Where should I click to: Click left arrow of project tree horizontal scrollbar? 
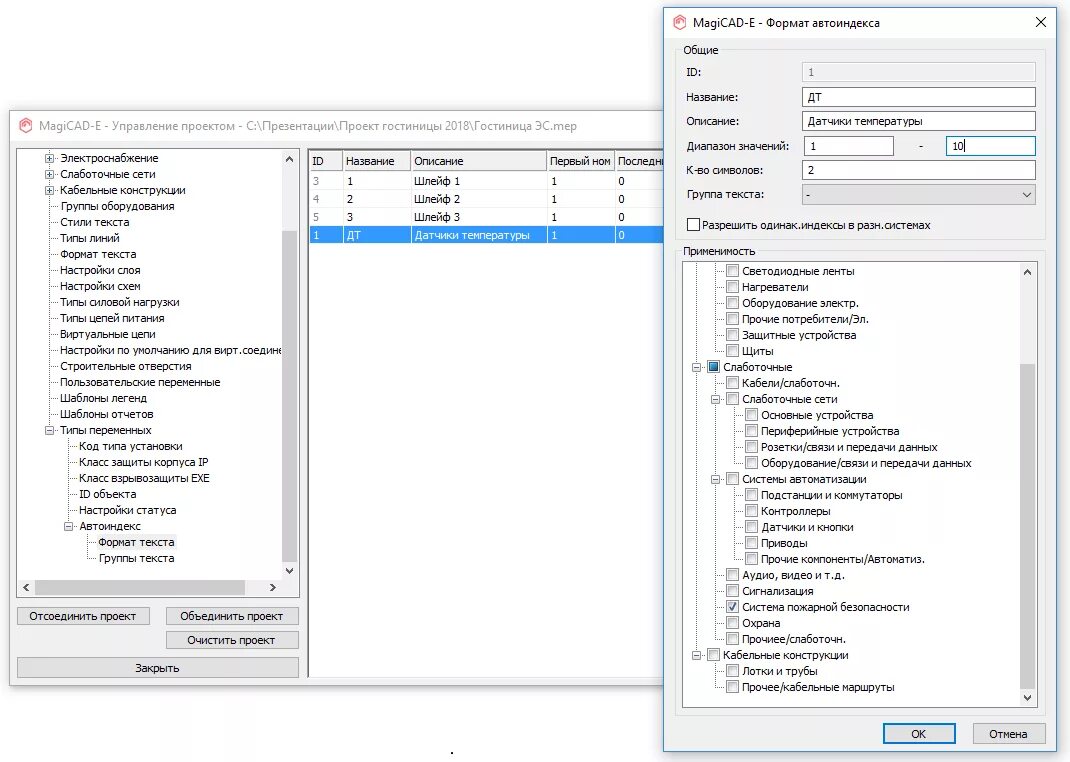point(27,587)
